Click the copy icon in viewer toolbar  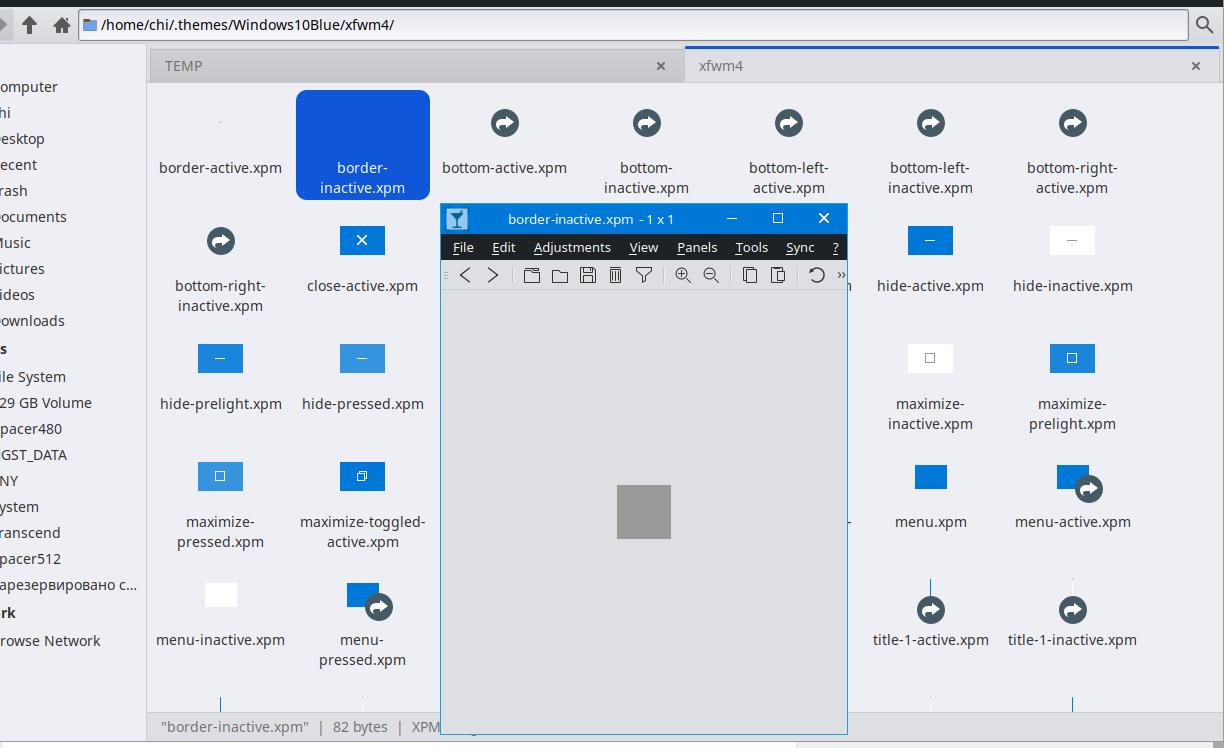coord(750,275)
